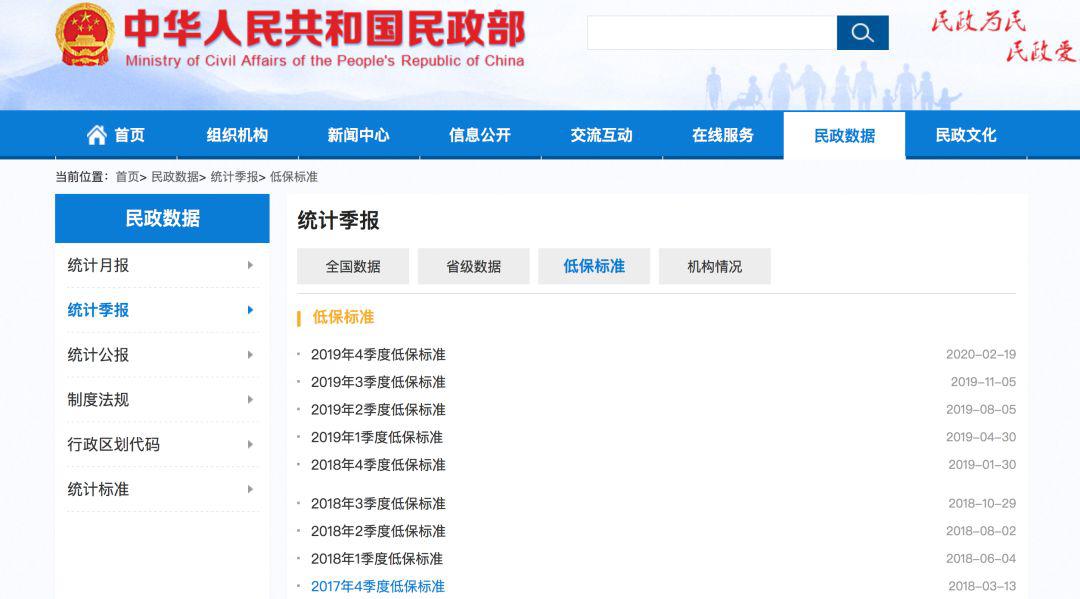Click the magnifier search button
The image size is (1080, 599).
(862, 32)
